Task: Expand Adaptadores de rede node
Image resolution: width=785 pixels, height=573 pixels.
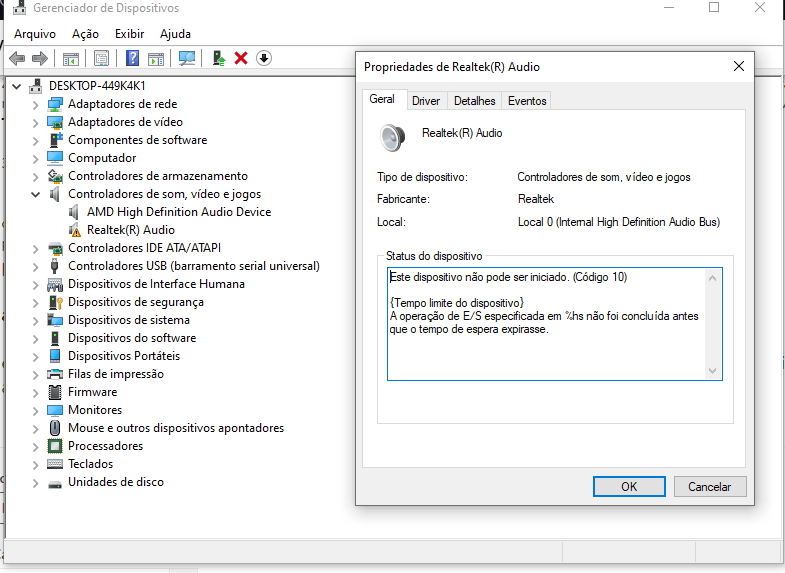Action: (35, 105)
